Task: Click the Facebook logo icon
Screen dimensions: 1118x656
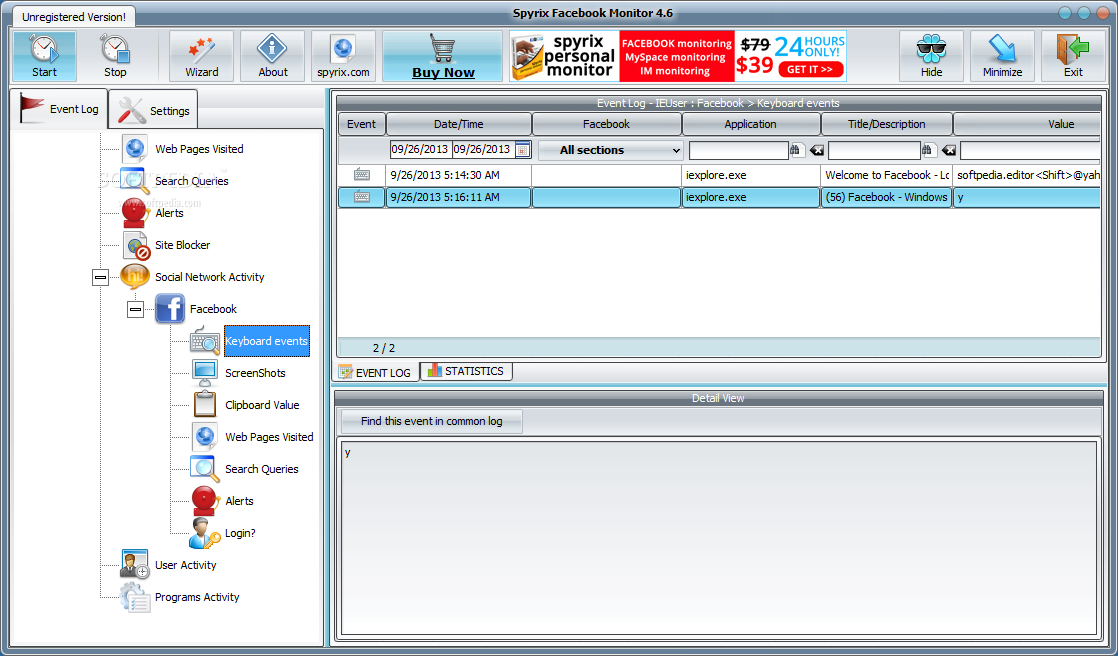Action: [x=170, y=309]
